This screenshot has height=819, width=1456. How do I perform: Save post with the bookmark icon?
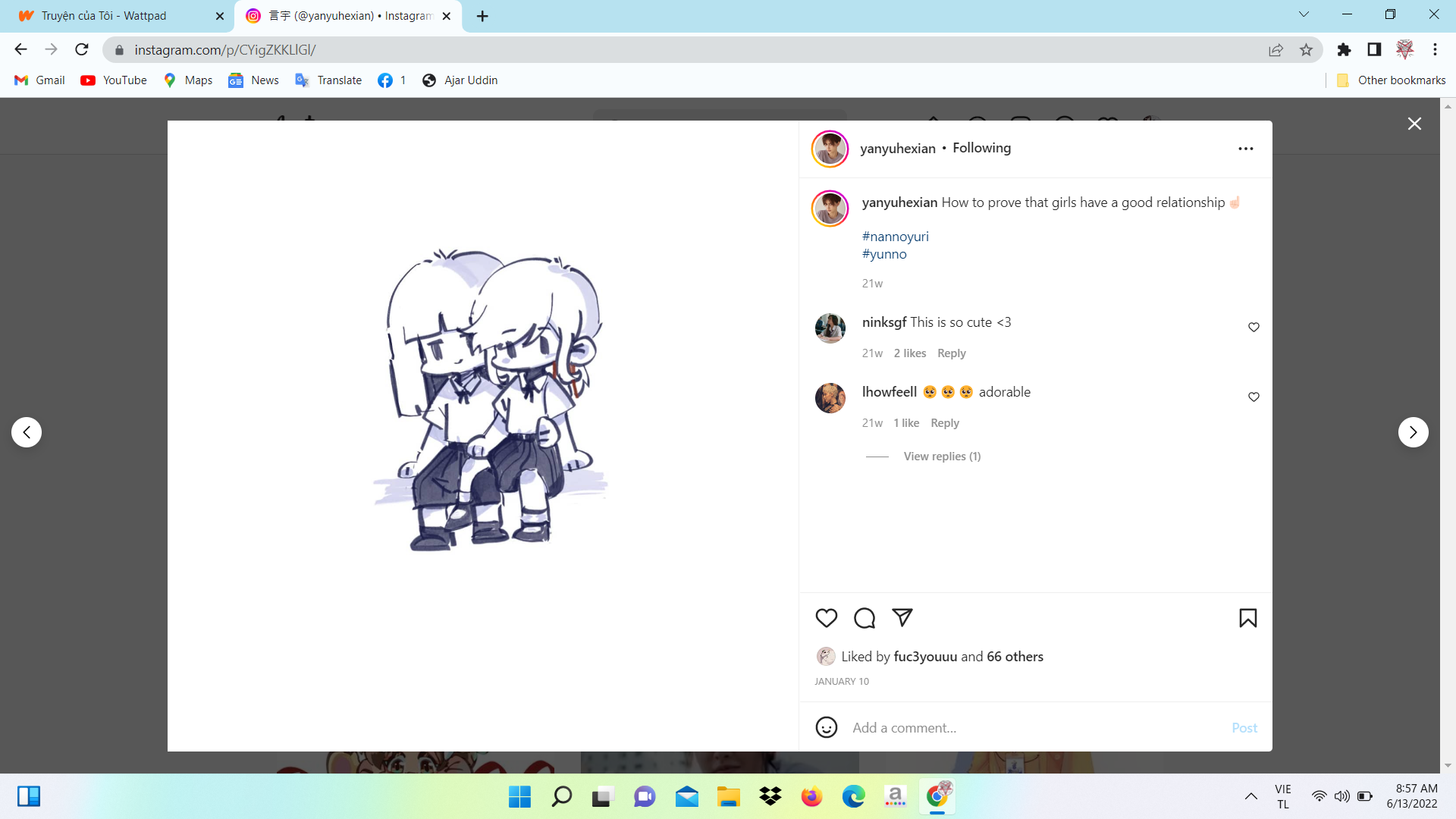pyautogui.click(x=1247, y=618)
